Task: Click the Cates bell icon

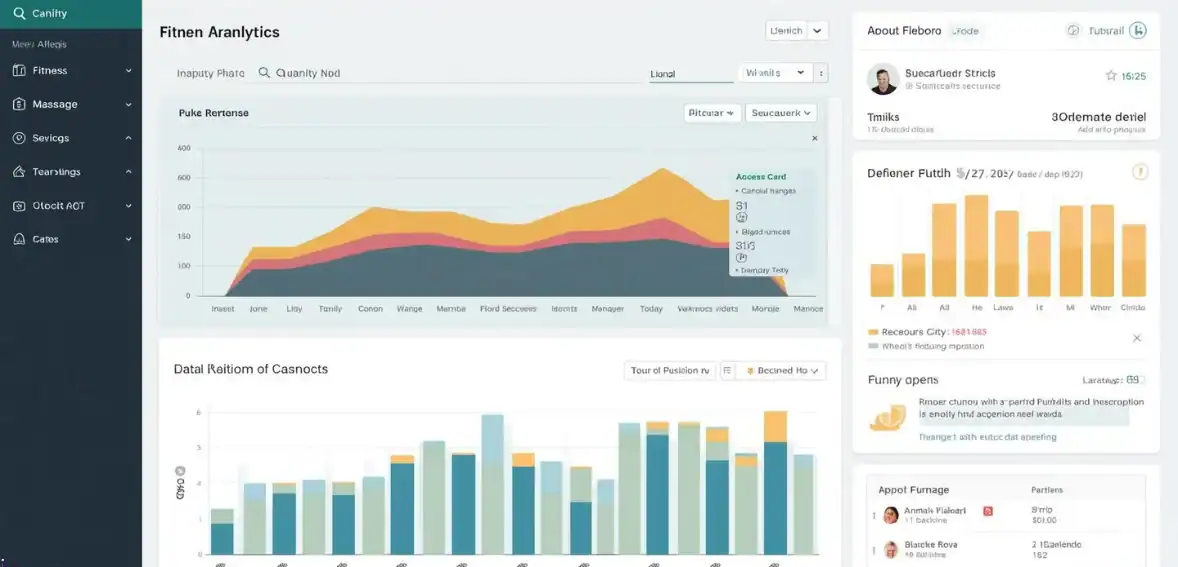Action: (18, 239)
